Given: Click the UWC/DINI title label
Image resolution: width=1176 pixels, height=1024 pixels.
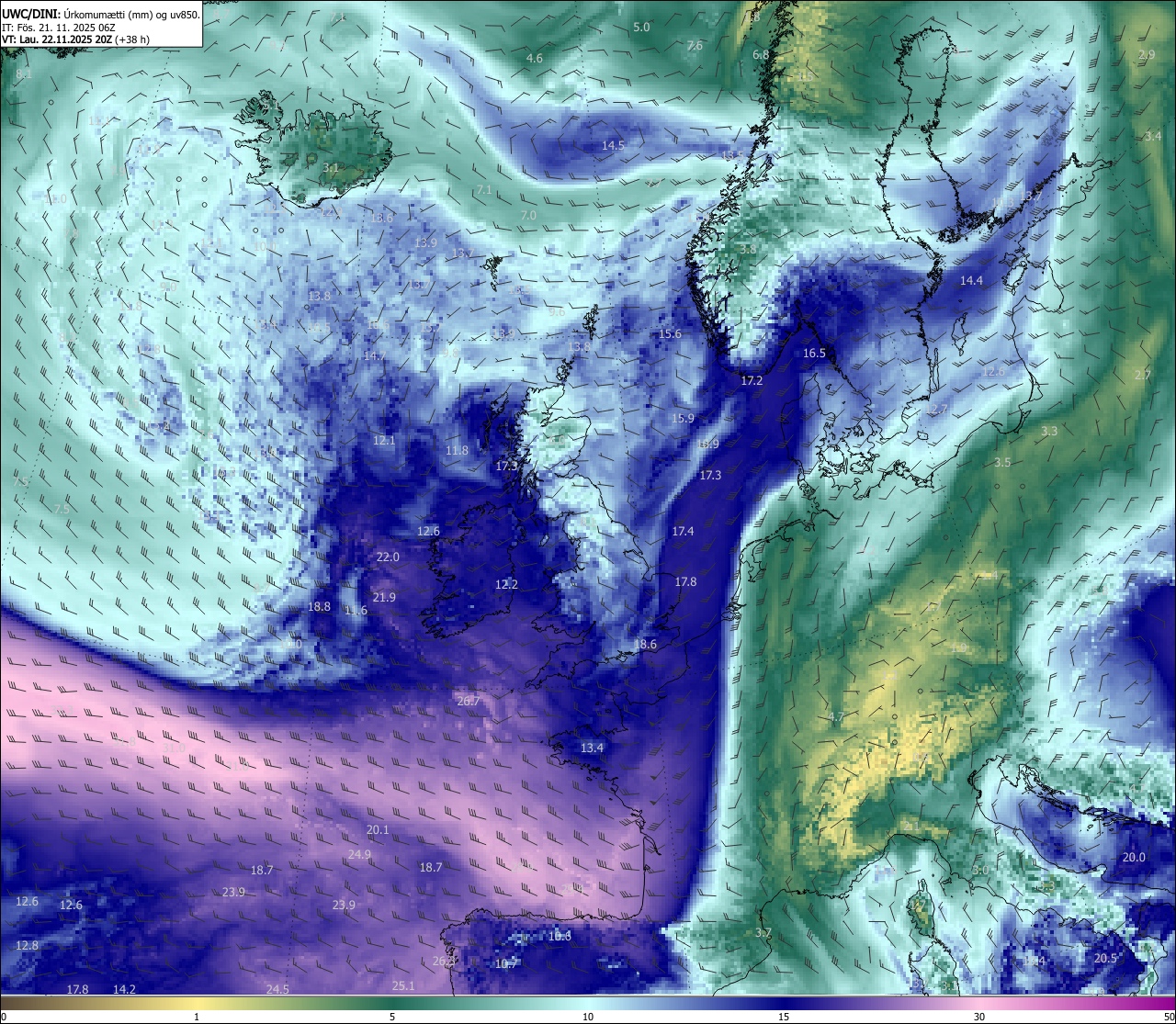Looking at the screenshot, I should click(30, 15).
